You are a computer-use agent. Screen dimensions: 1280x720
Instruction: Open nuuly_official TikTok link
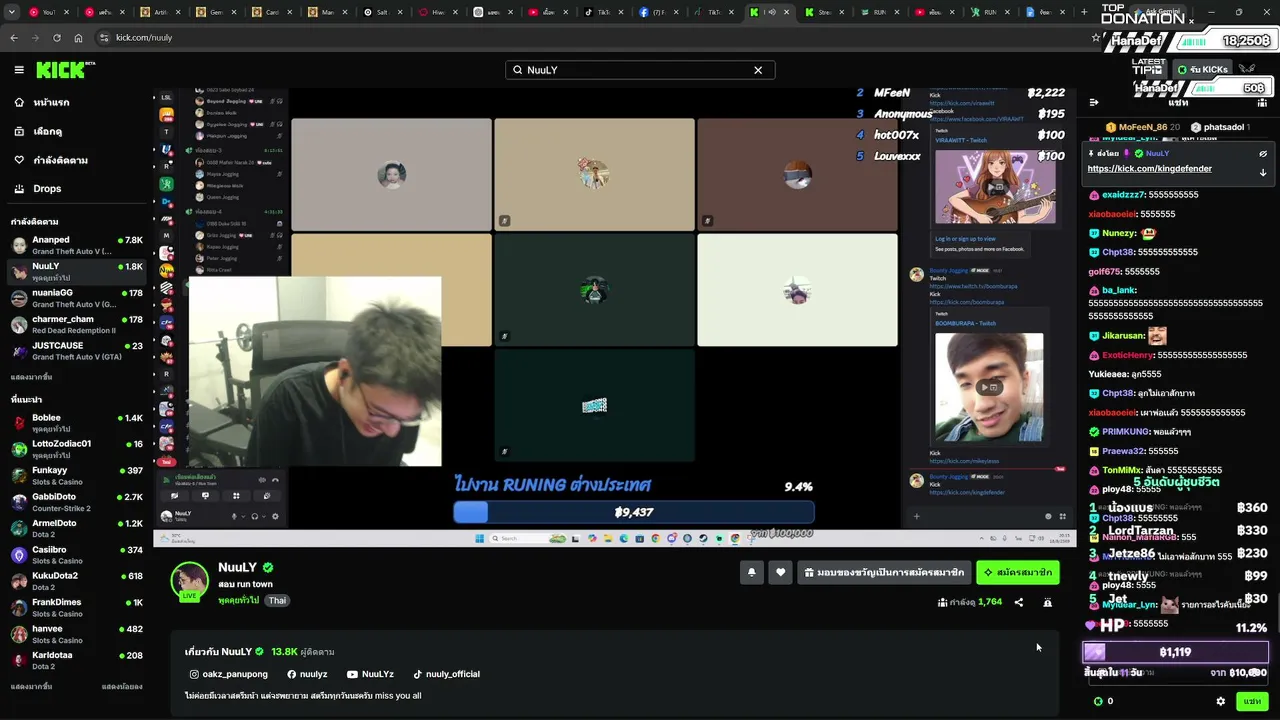(x=446, y=674)
